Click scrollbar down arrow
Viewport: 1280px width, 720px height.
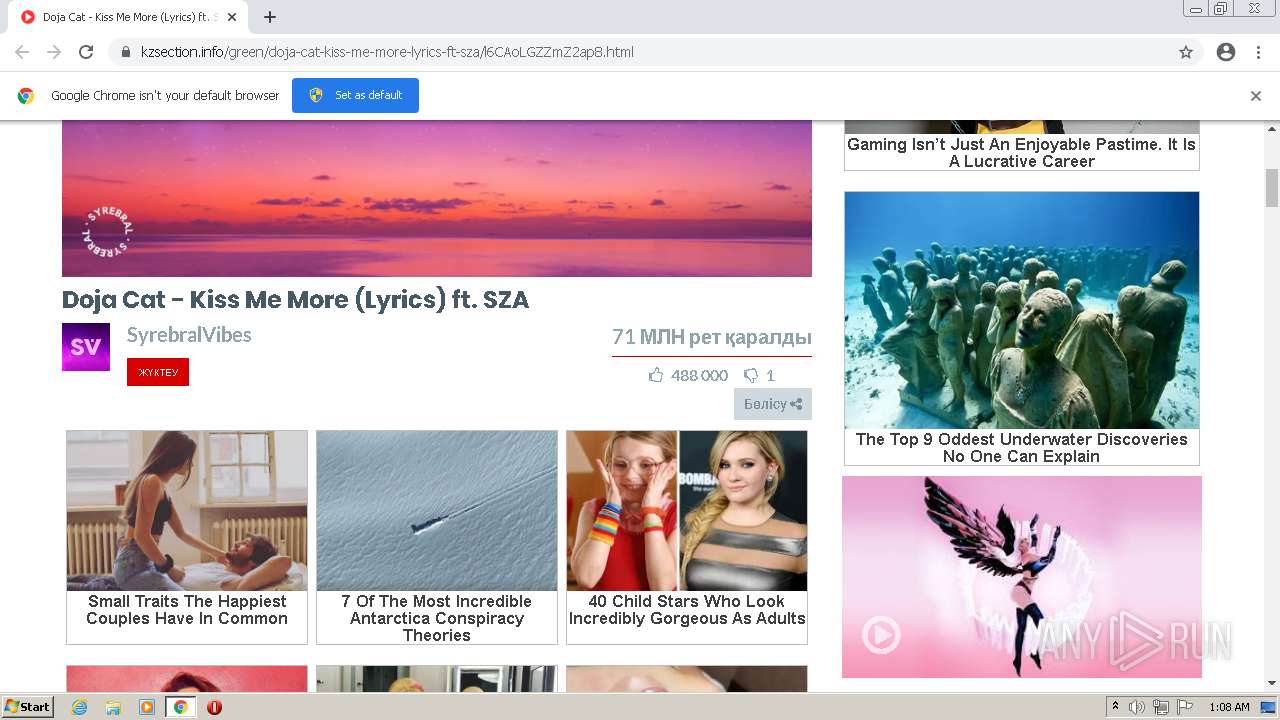tap(1272, 683)
